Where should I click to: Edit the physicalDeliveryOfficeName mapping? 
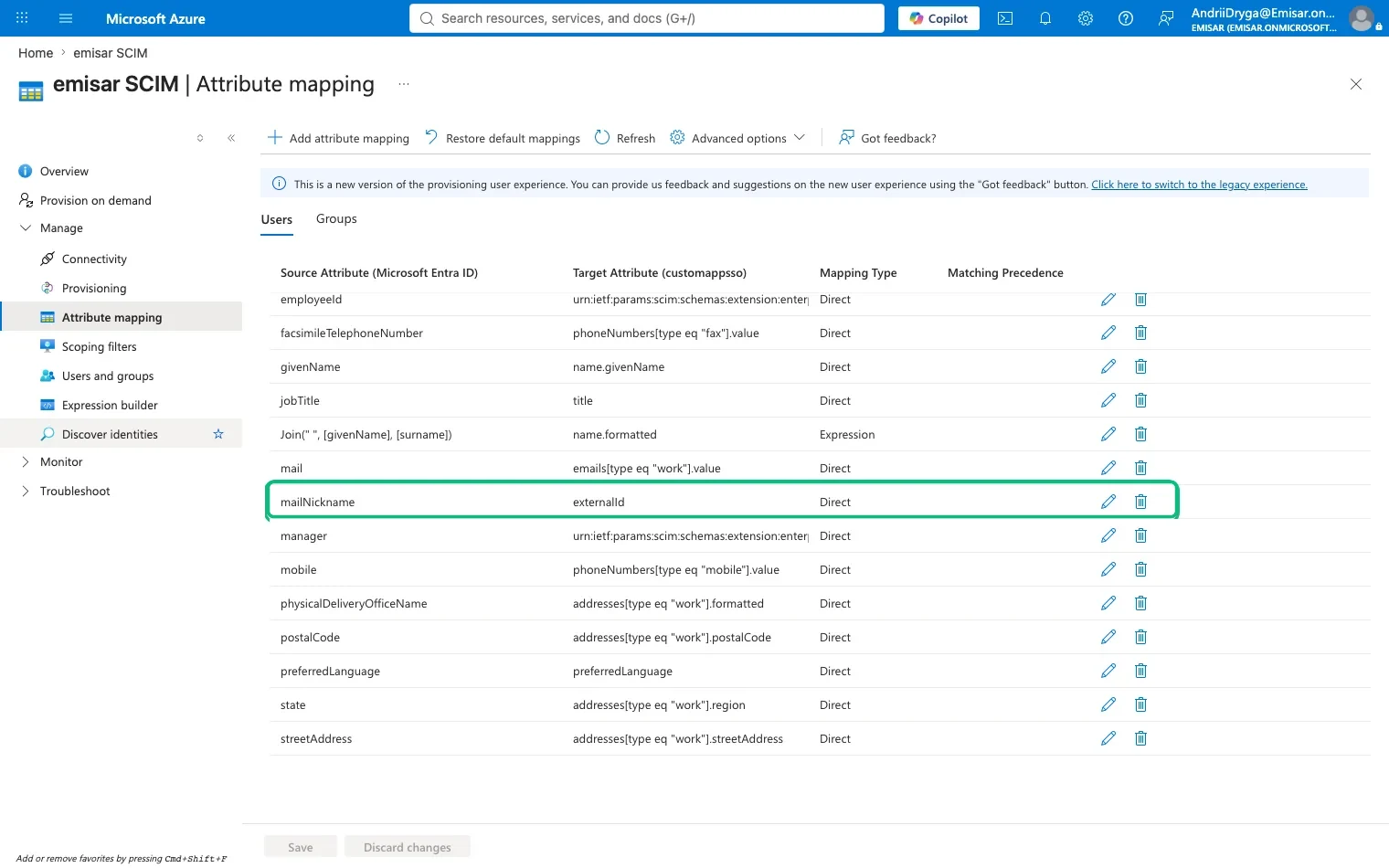click(1108, 603)
